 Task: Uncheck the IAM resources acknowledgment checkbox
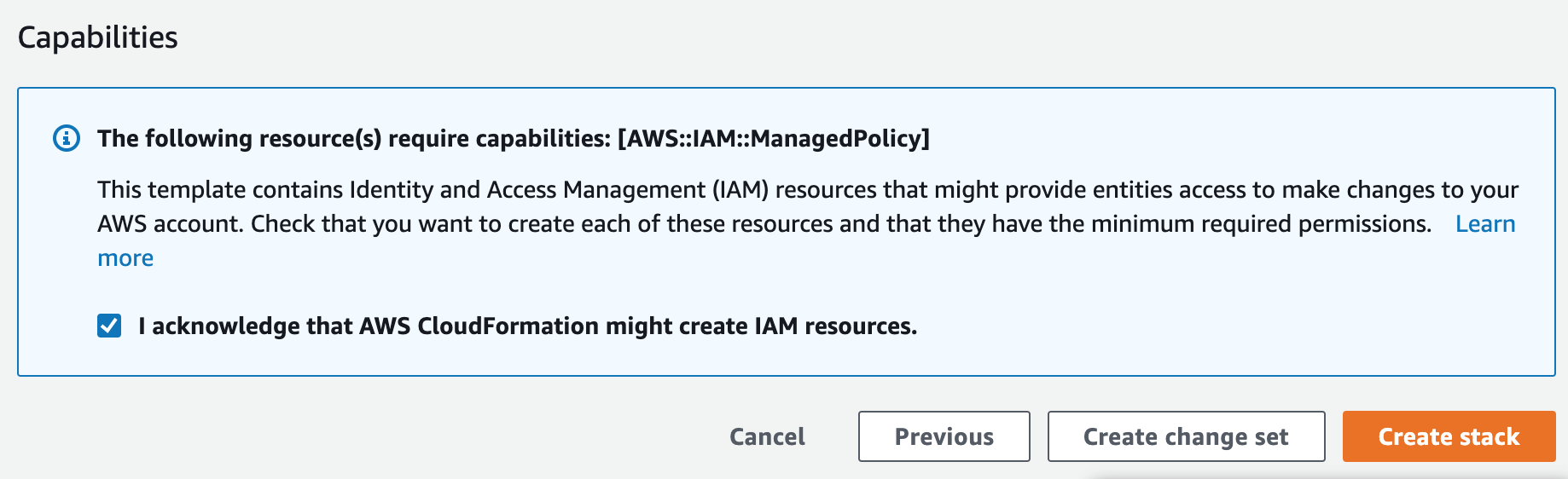[x=109, y=326]
